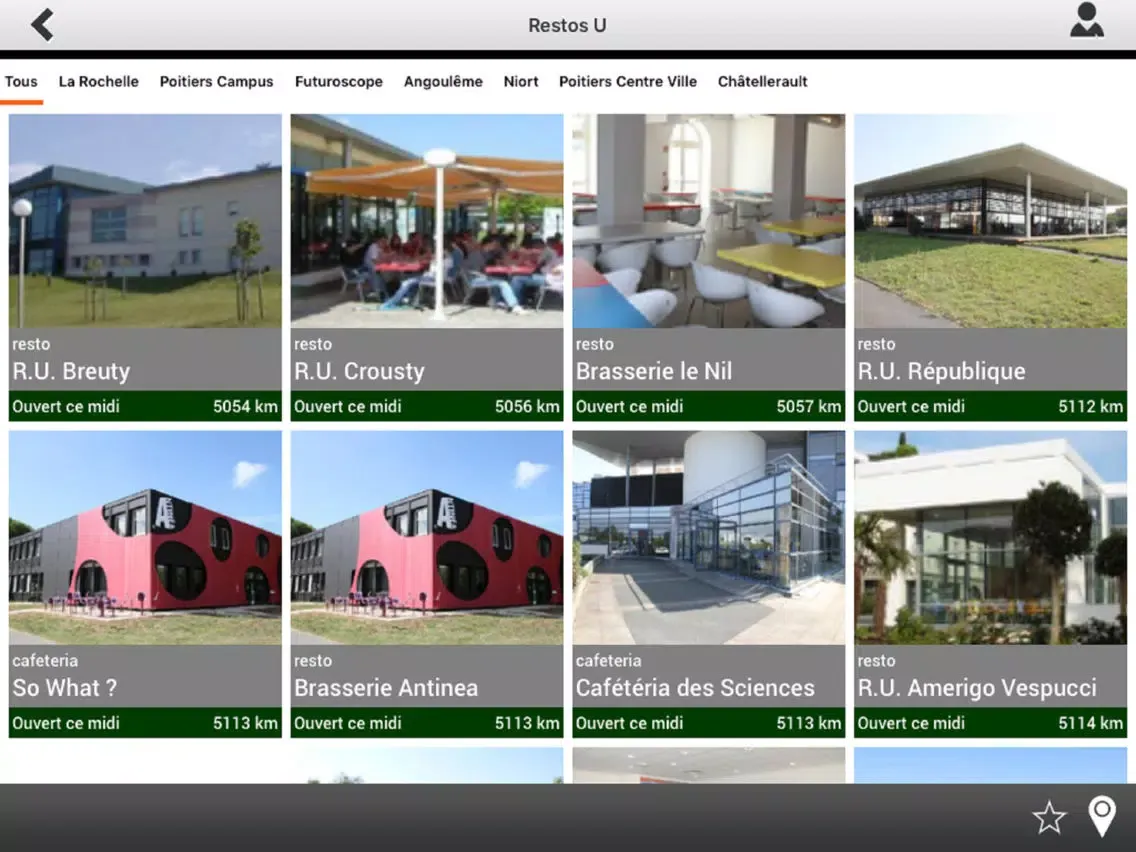Click the R.U. Breuty title
The width and height of the screenshot is (1136, 852).
[71, 371]
